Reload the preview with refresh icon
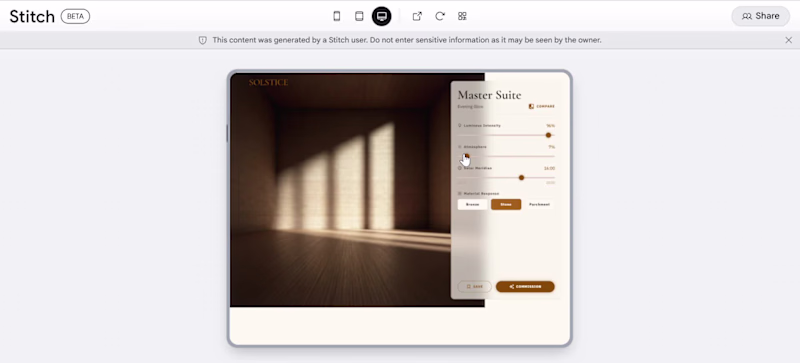Screen dimensions: 800x363 [x=440, y=16]
